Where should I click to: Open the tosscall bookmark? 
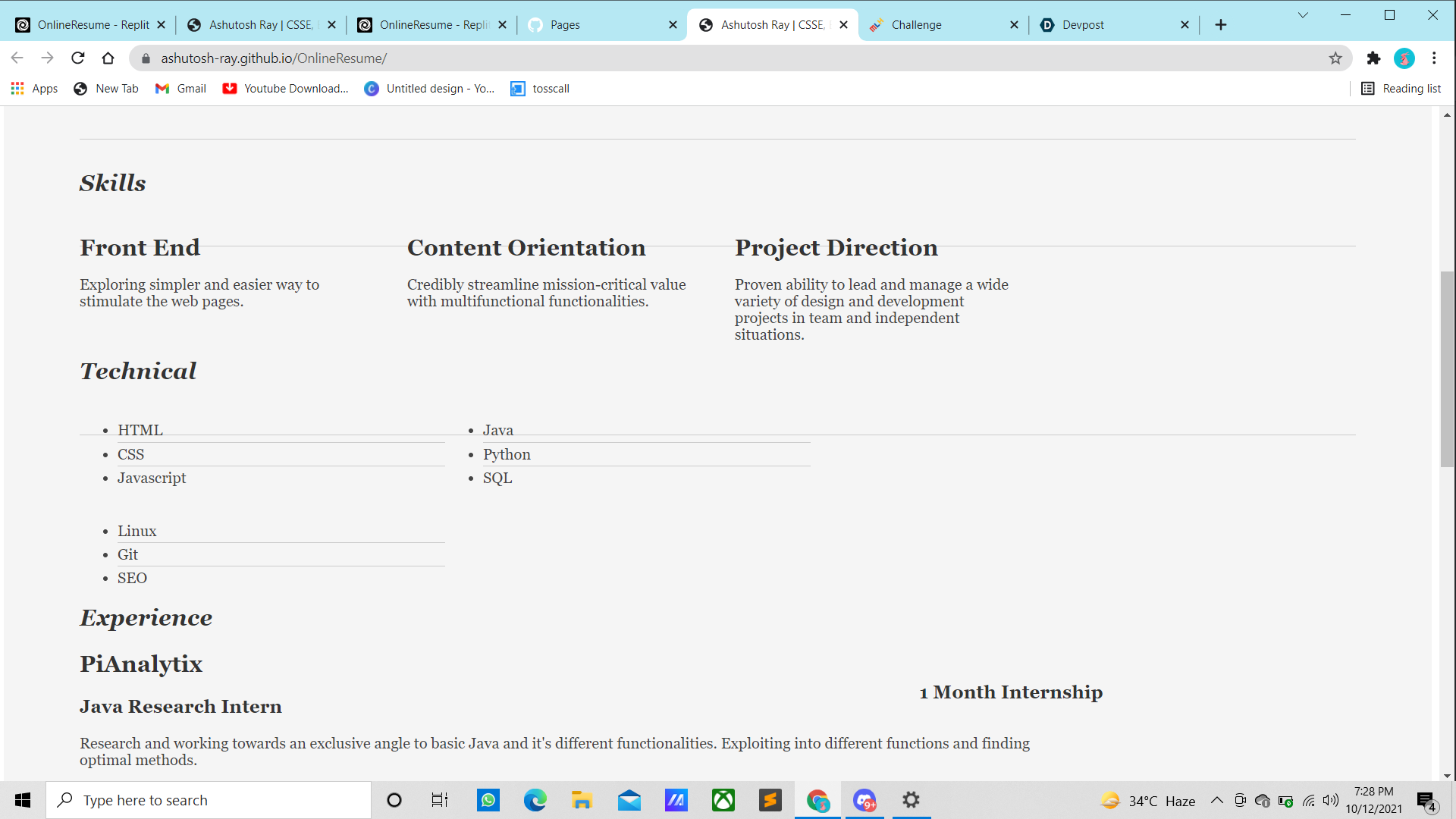pyautogui.click(x=540, y=89)
